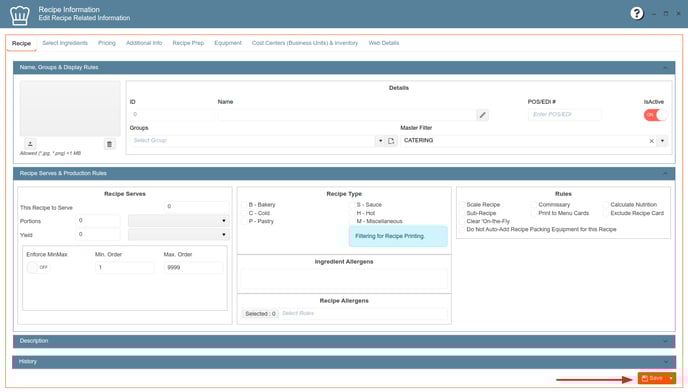Click the Select Rules allergens field
The height and width of the screenshot is (392, 688).
(363, 313)
